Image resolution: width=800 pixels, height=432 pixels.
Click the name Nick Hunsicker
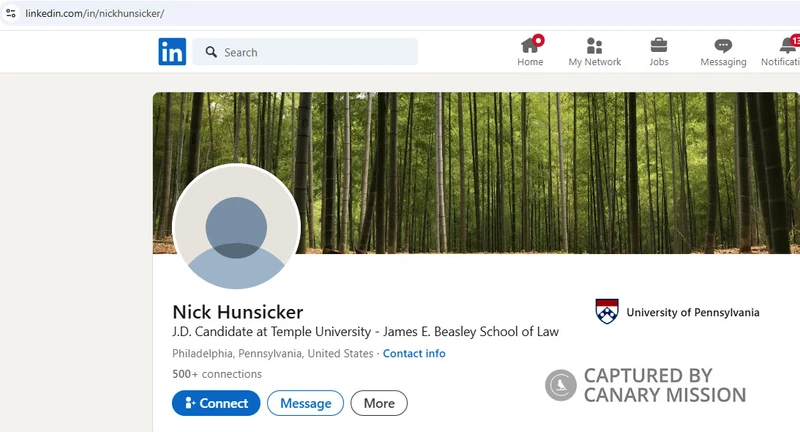[238, 312]
